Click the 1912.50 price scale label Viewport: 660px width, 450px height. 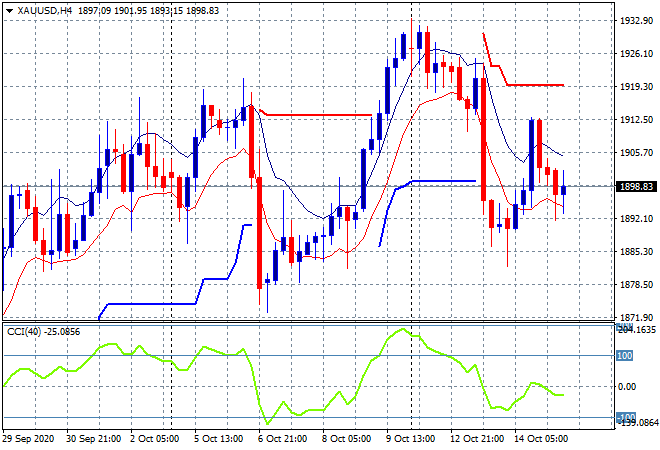(x=636, y=120)
